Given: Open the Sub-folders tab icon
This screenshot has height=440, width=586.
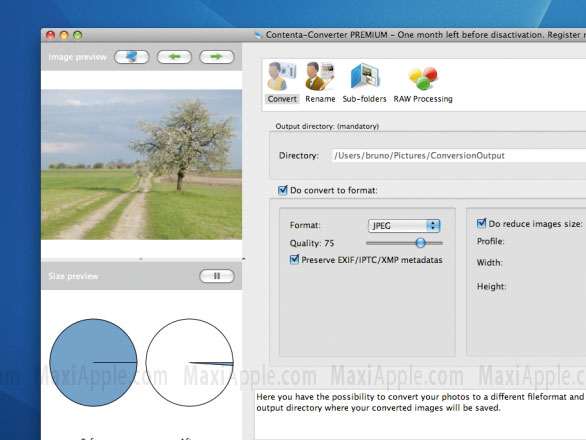Looking at the screenshot, I should coord(365,76).
